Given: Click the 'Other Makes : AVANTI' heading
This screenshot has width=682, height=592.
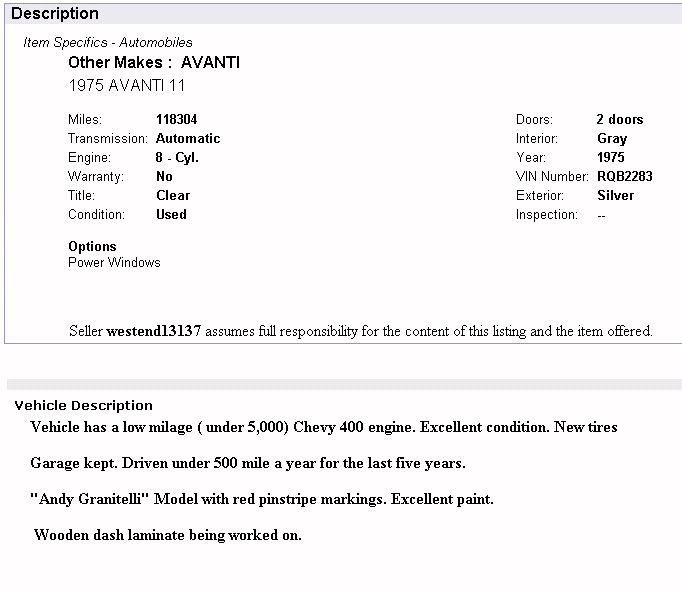Looking at the screenshot, I should coord(154,63).
